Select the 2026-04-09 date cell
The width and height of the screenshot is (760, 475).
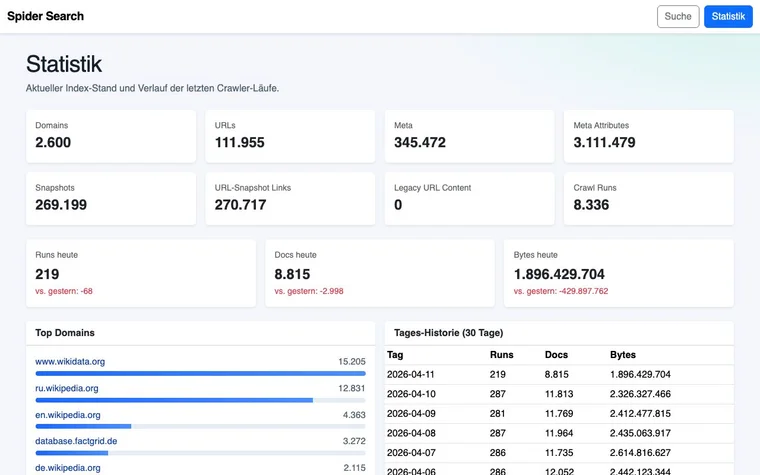(x=411, y=414)
